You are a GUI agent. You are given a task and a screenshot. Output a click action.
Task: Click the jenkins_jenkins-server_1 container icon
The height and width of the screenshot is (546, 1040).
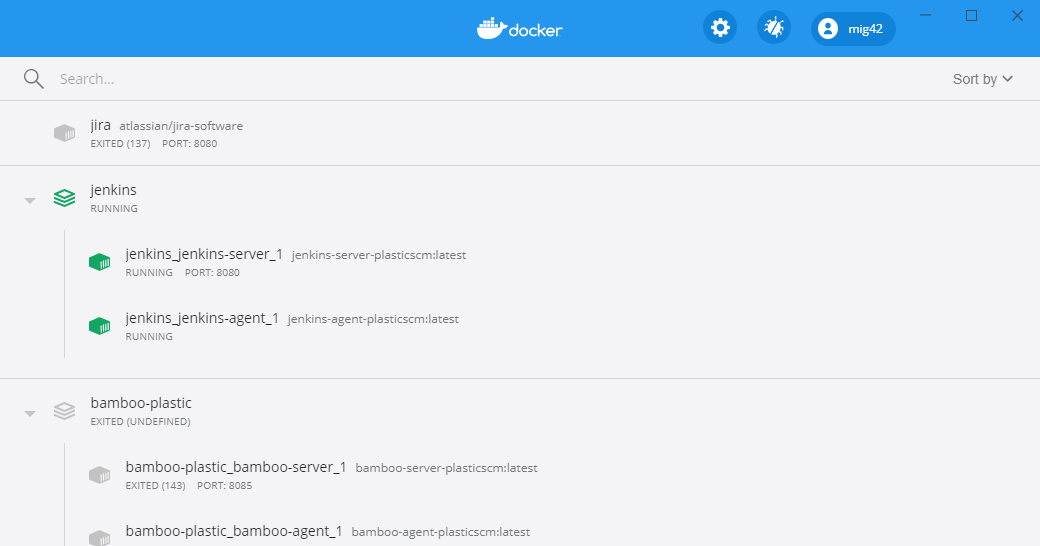(99, 262)
